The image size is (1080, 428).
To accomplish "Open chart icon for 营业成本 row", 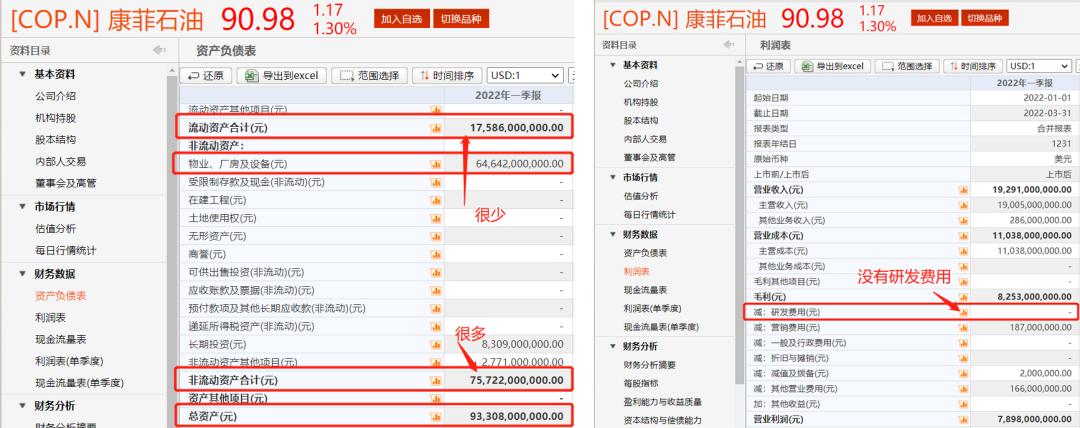I will click(x=963, y=236).
